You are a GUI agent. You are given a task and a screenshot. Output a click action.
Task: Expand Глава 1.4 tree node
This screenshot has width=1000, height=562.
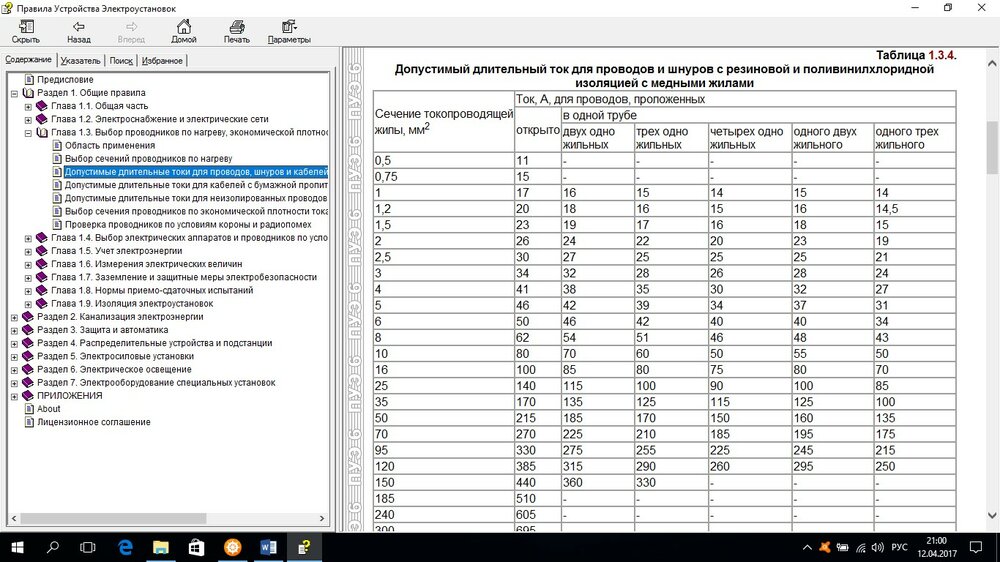[27, 238]
